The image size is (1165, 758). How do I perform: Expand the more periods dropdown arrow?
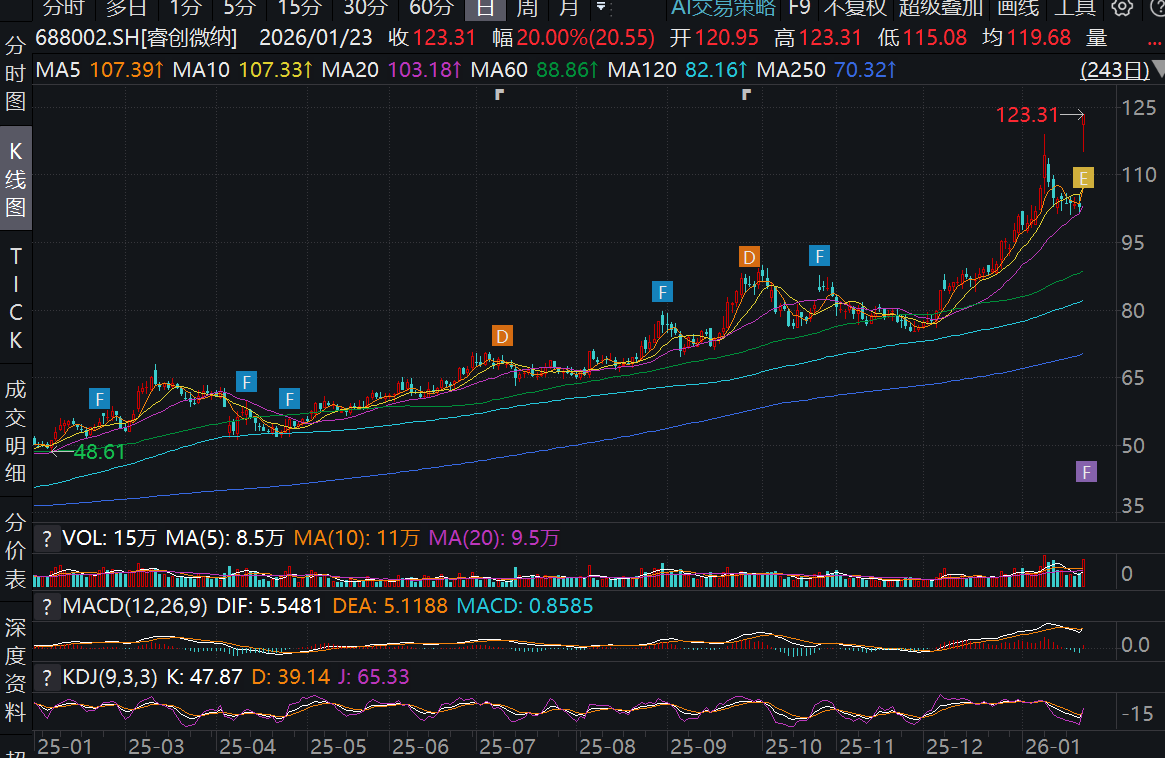coord(600,8)
